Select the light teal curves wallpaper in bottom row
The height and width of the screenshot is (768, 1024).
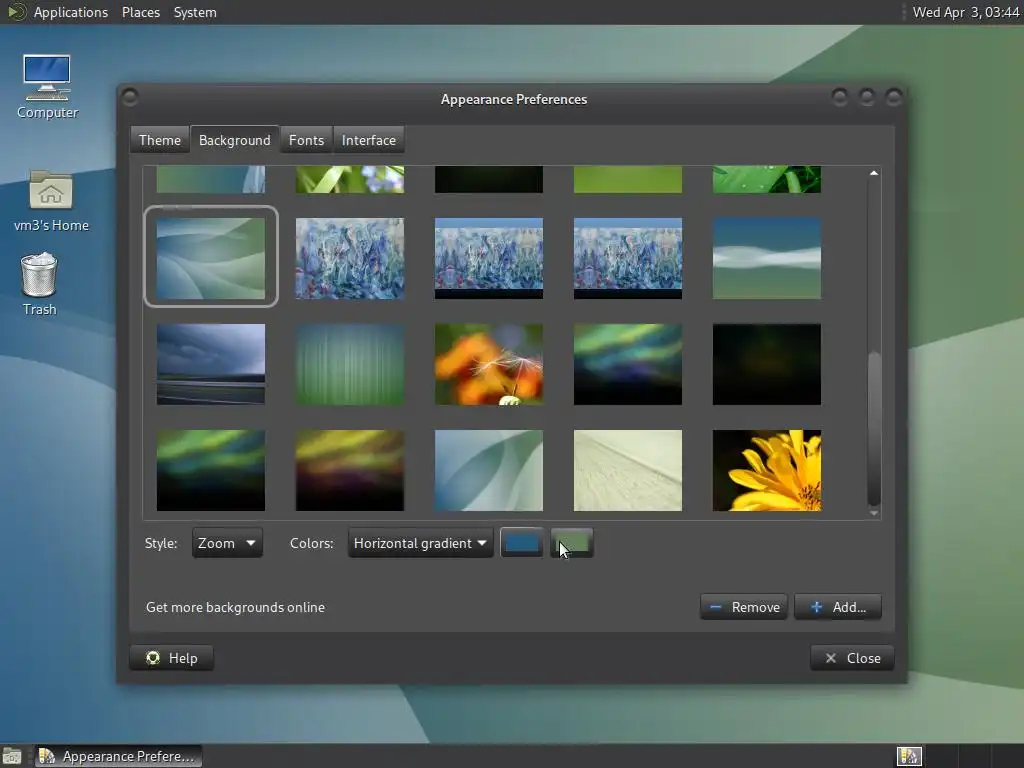[488, 470]
